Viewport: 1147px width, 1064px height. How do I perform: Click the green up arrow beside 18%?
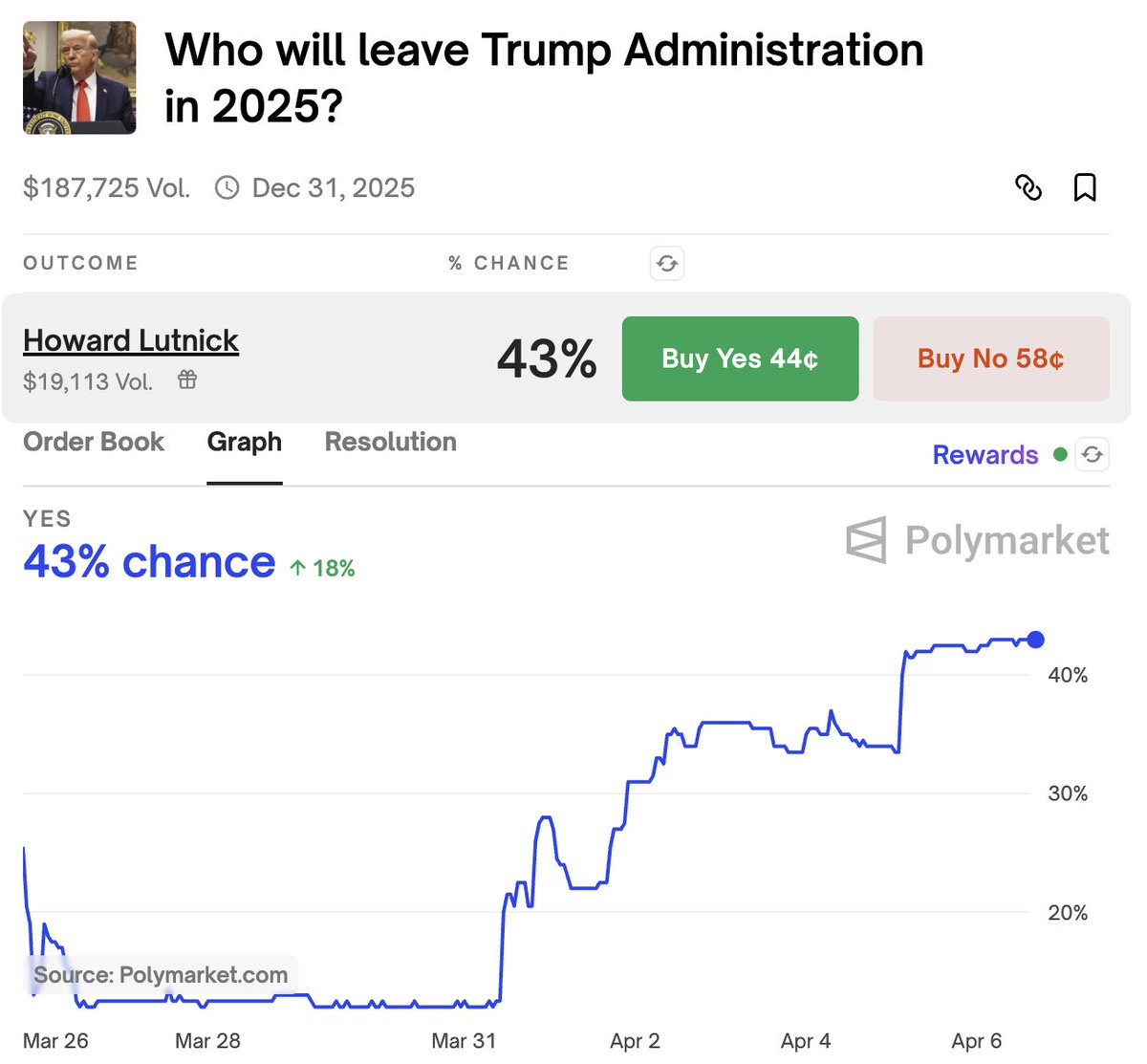(x=297, y=569)
